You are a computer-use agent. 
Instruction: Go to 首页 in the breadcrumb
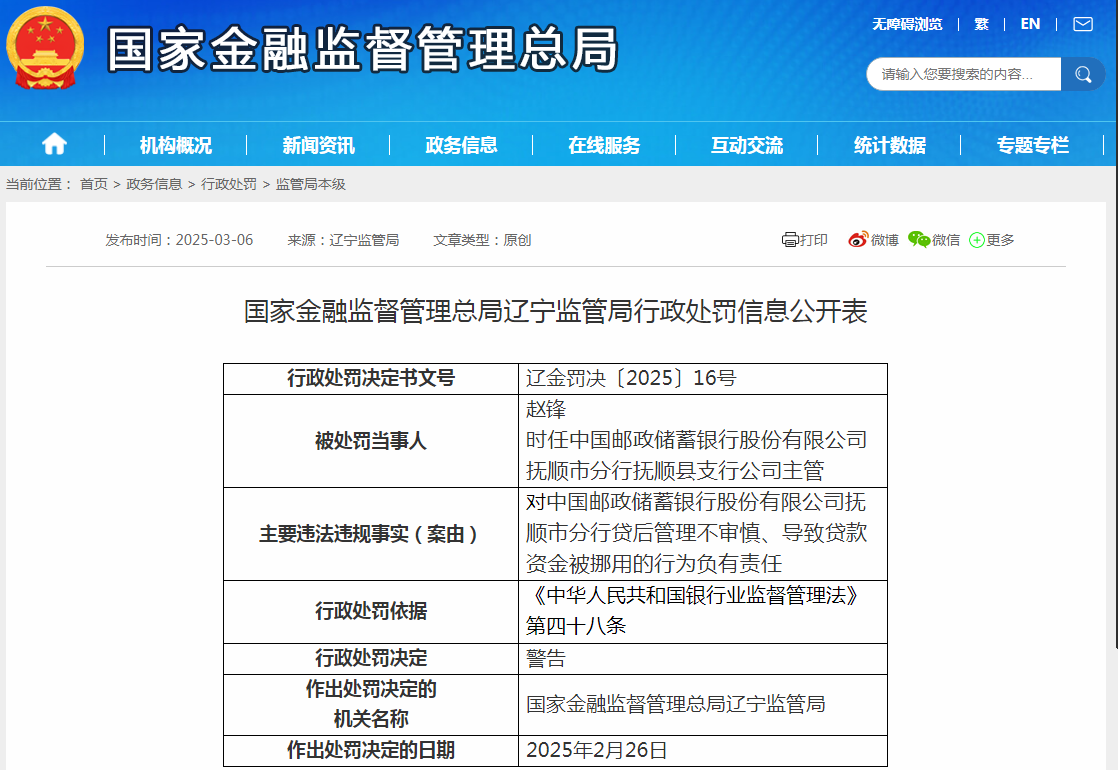tap(93, 184)
